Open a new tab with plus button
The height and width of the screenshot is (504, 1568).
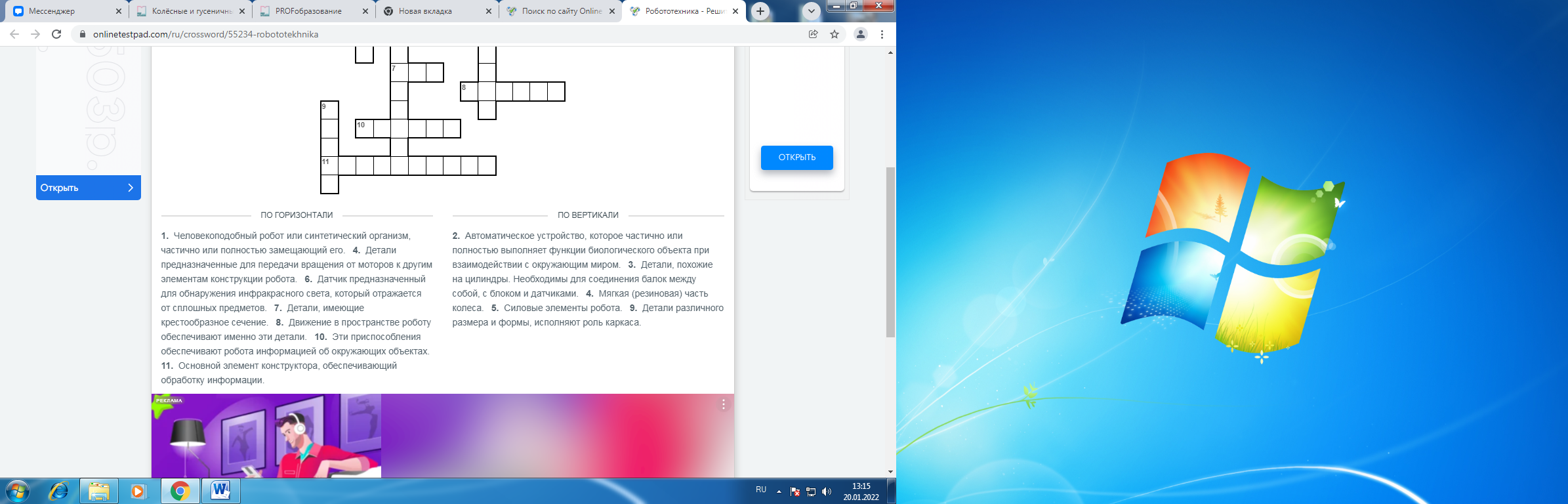(760, 11)
